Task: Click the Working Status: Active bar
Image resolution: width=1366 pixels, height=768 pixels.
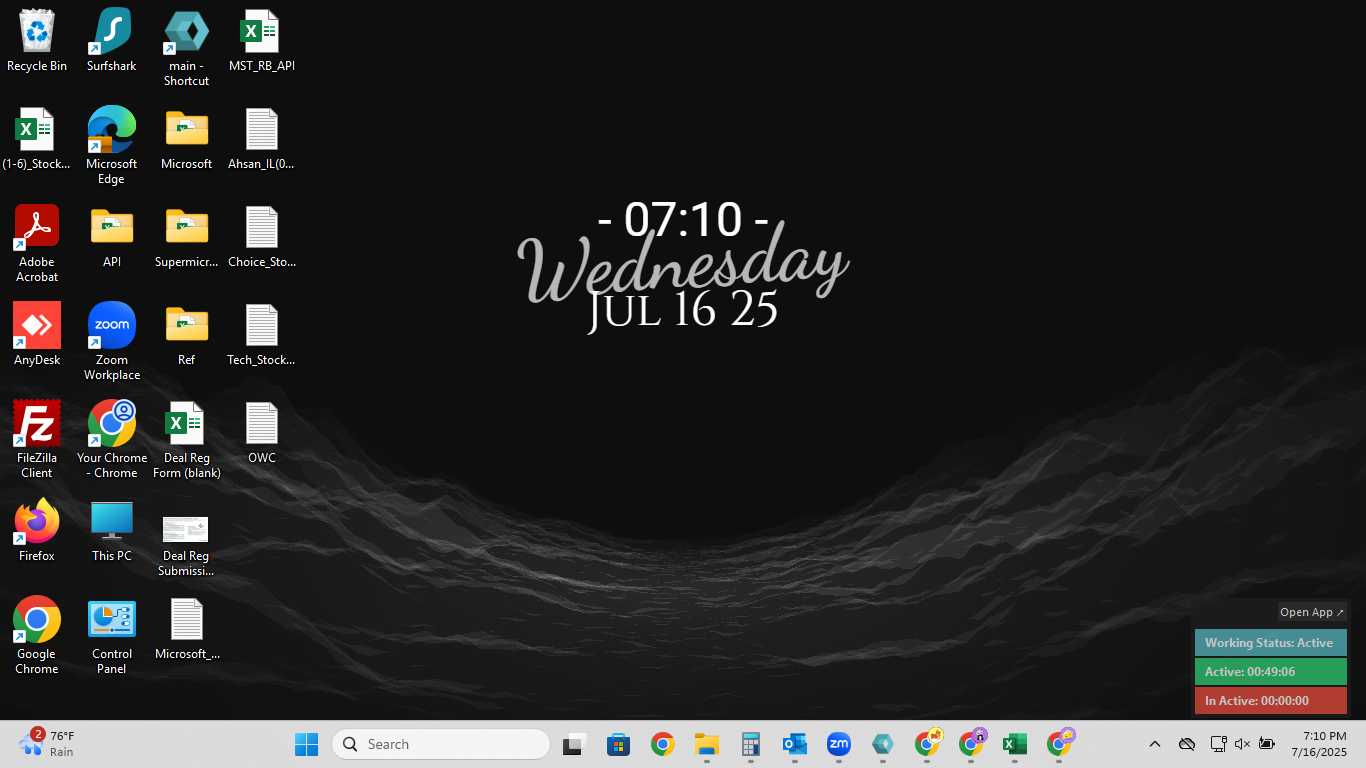Action: tap(1270, 643)
